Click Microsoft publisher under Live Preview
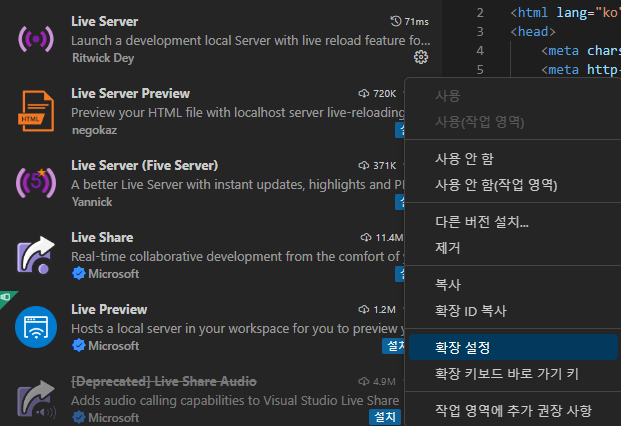This screenshot has width=621, height=426. click(x=113, y=346)
